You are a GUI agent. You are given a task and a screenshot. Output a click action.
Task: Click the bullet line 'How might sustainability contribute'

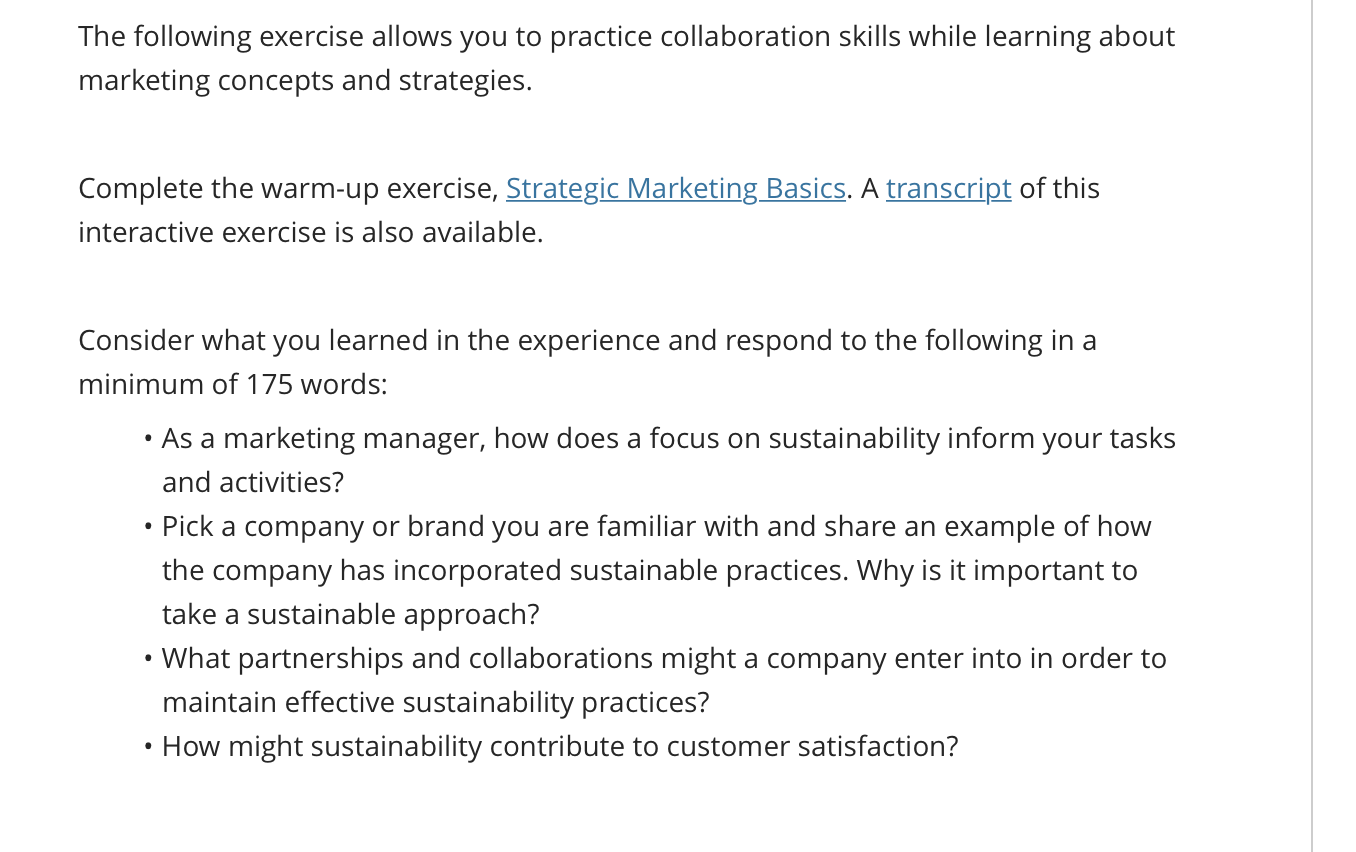pos(560,747)
